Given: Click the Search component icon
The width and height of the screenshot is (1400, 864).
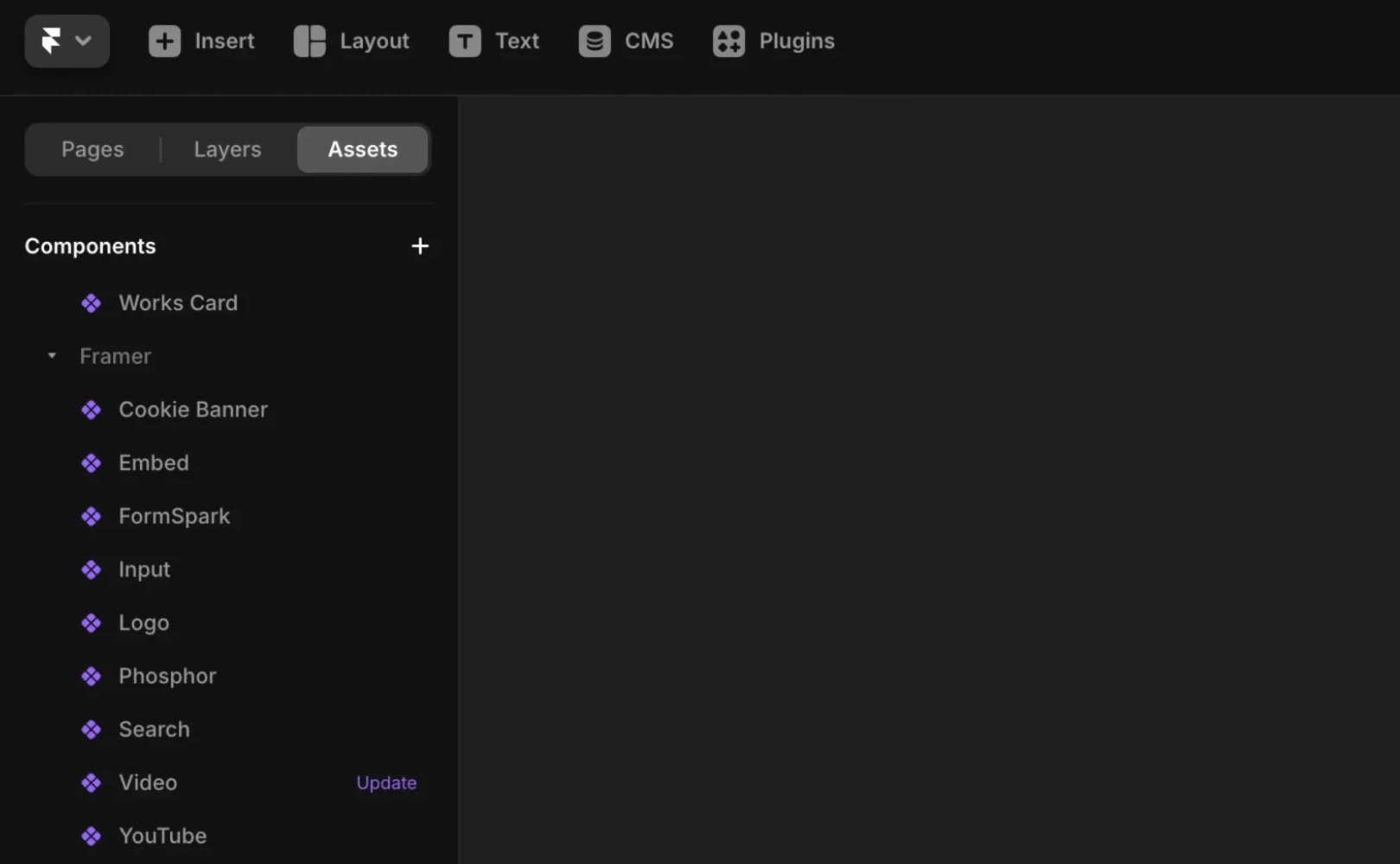Looking at the screenshot, I should click(x=91, y=730).
